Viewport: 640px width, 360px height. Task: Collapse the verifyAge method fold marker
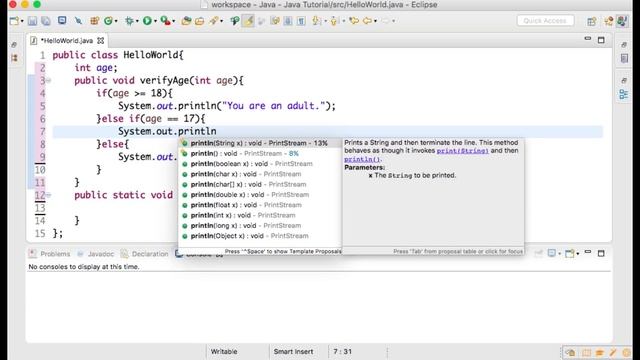[x=48, y=80]
